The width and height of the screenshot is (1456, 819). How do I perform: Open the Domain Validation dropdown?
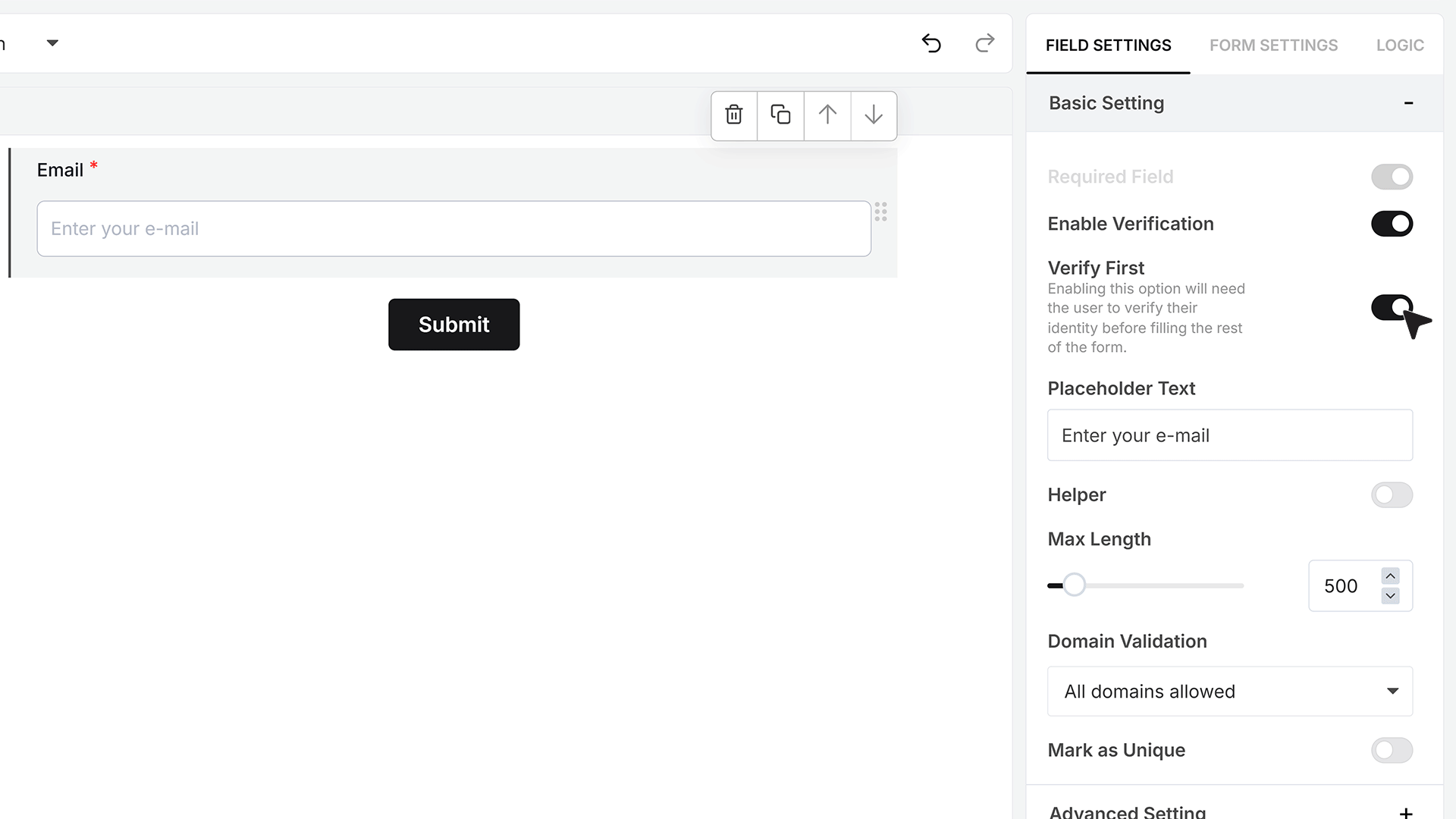[x=1229, y=691]
